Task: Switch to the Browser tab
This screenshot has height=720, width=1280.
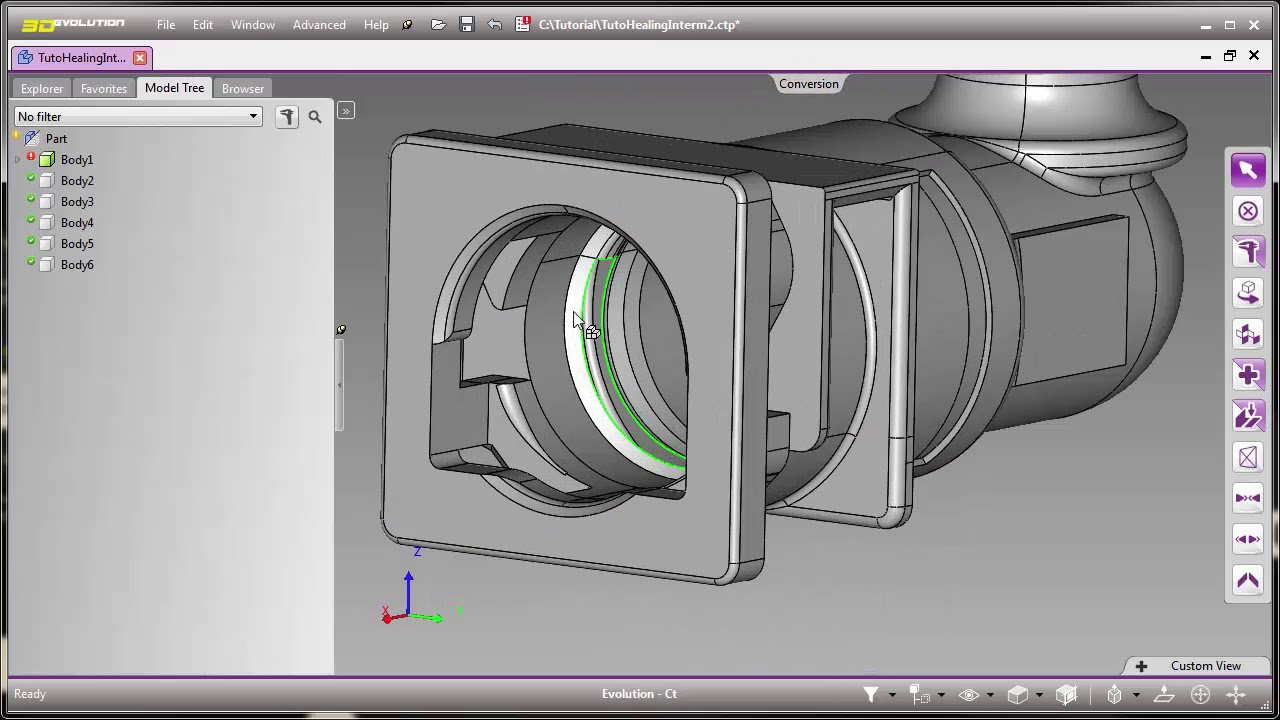Action: click(x=243, y=88)
